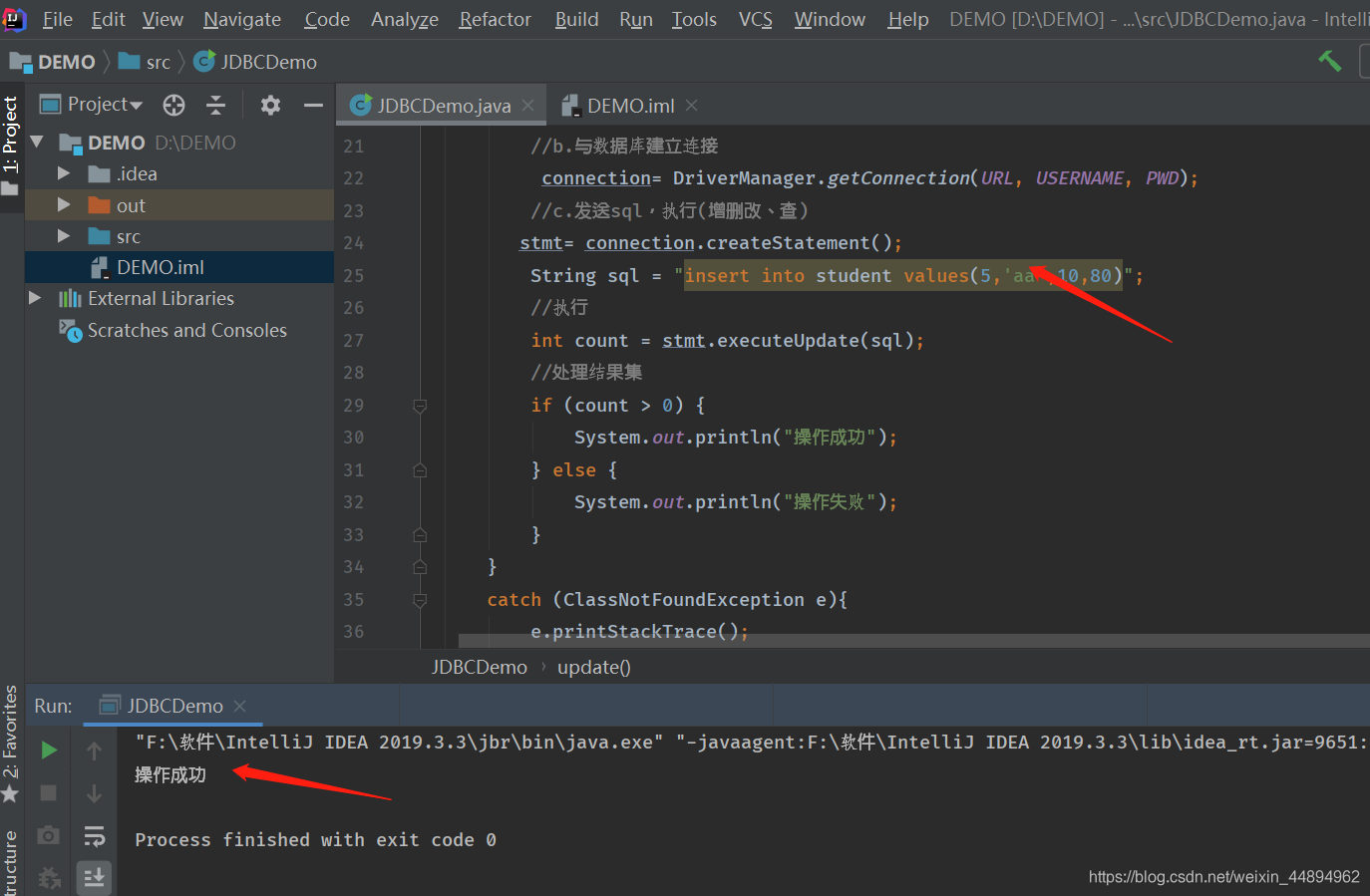Open the Structure tool window tab

[11, 862]
